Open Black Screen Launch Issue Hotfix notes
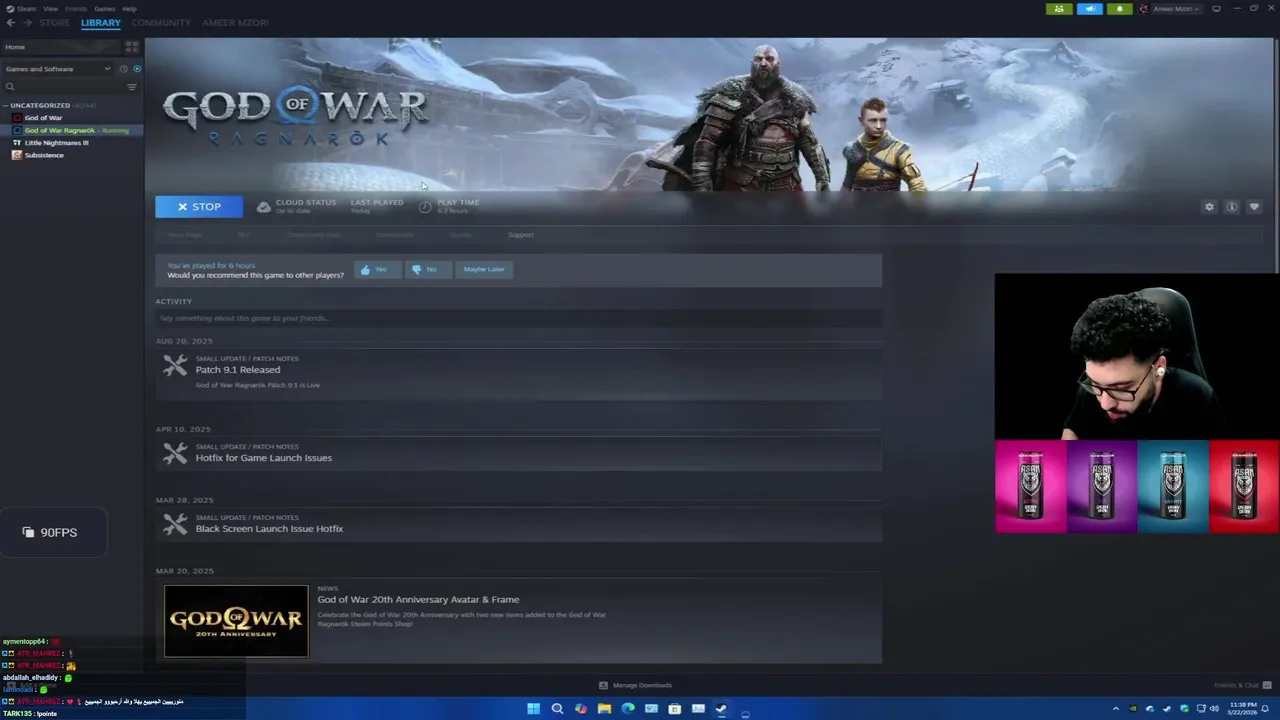The height and width of the screenshot is (720, 1280). [x=269, y=529]
